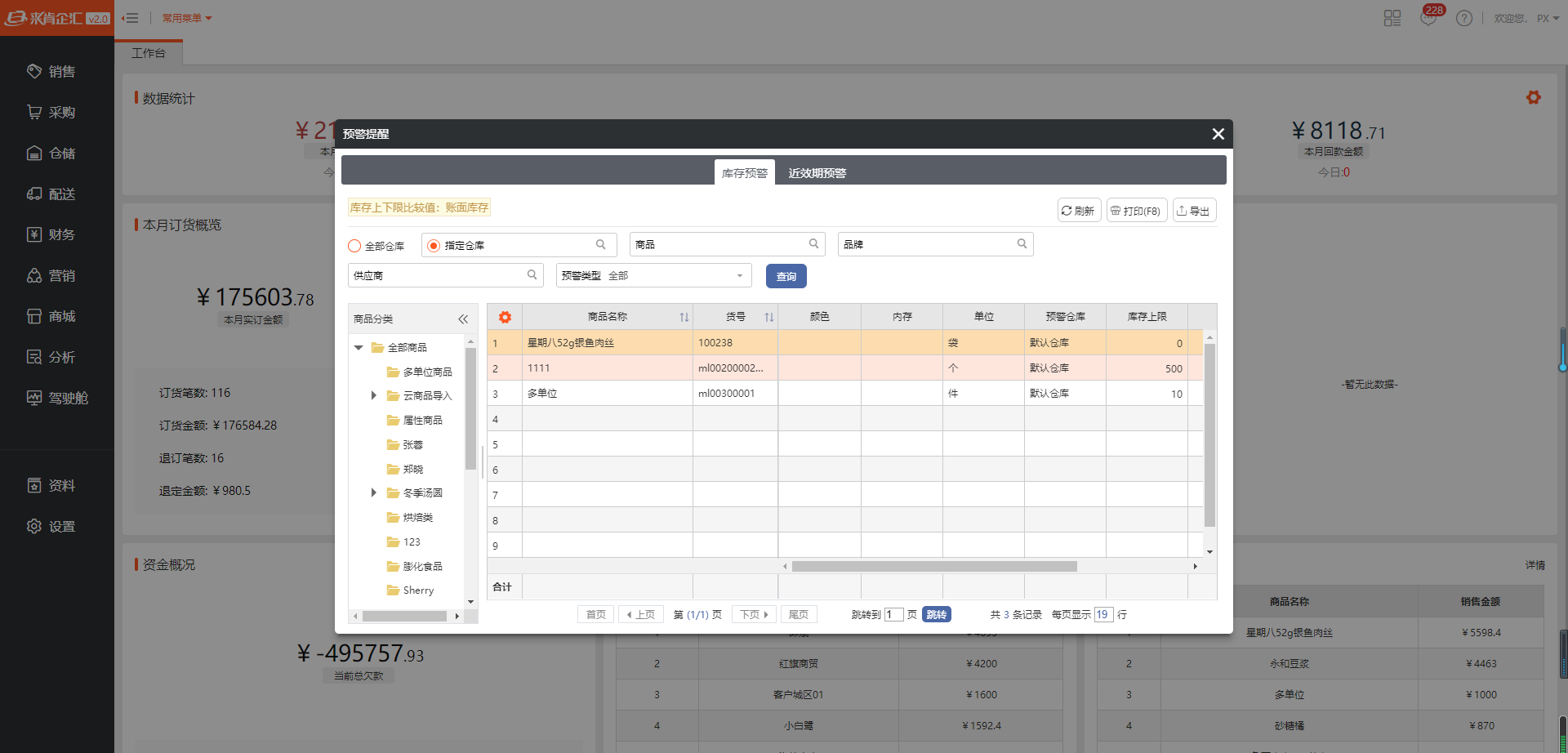This screenshot has width=1568, height=753.
Task: Collapse the 商品分类 panel with double chevron
Action: [463, 319]
